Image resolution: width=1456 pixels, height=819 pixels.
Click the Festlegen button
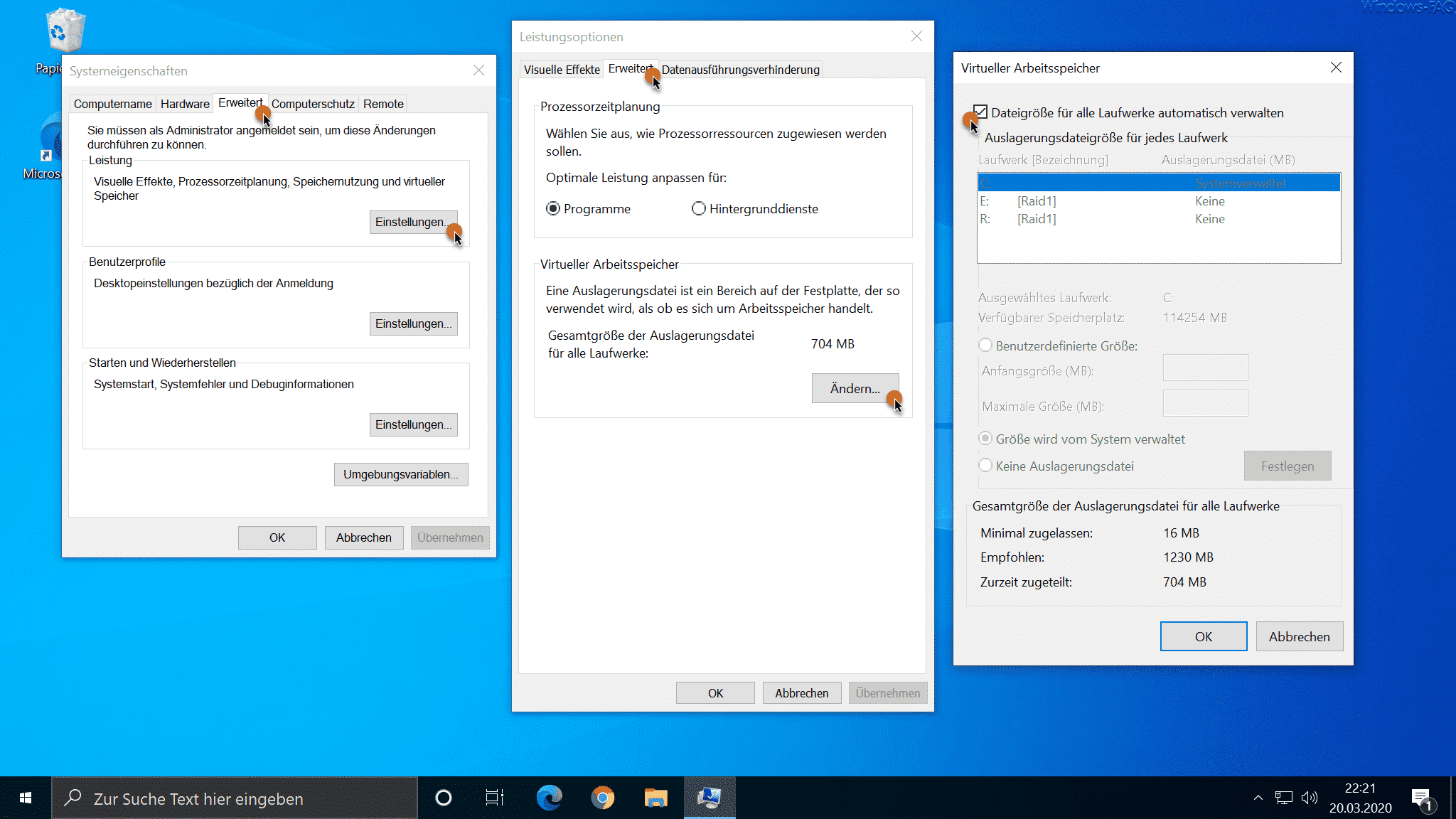click(x=1288, y=466)
